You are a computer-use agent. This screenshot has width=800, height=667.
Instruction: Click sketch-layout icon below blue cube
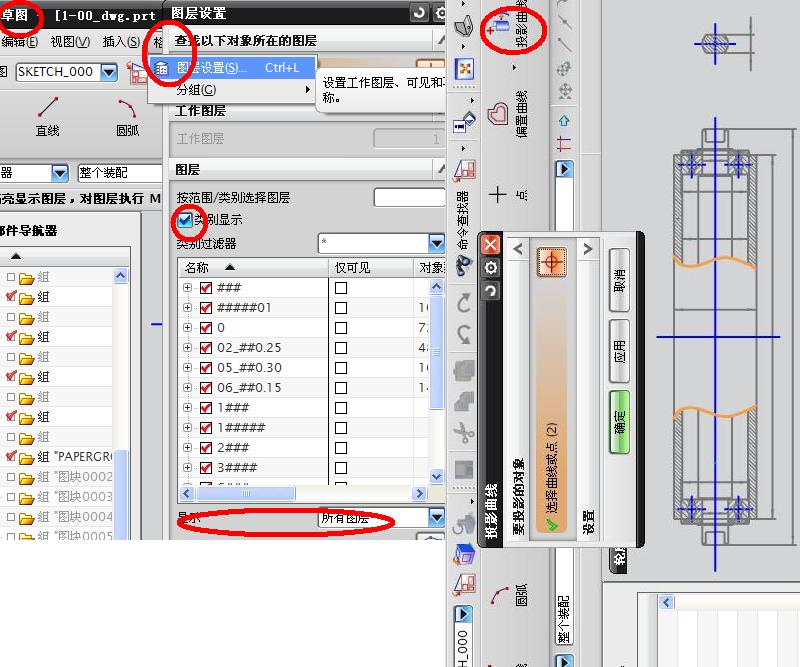click(464, 584)
